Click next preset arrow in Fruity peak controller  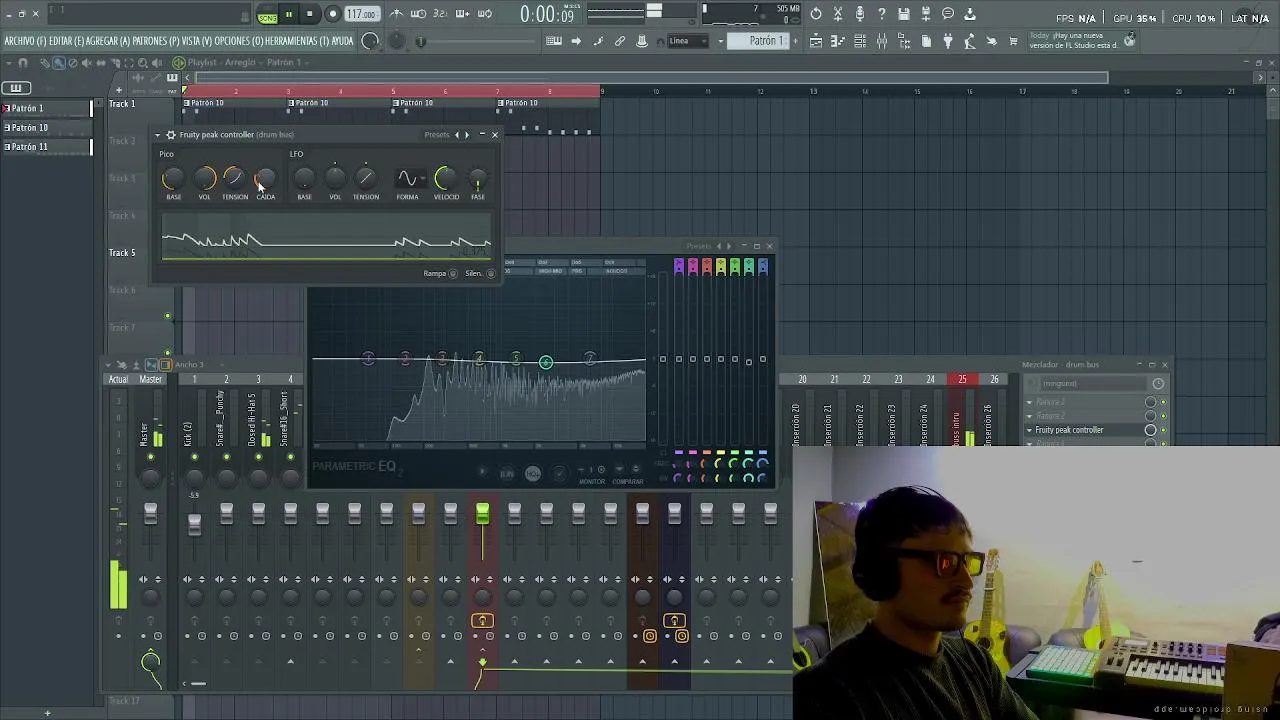tap(467, 135)
